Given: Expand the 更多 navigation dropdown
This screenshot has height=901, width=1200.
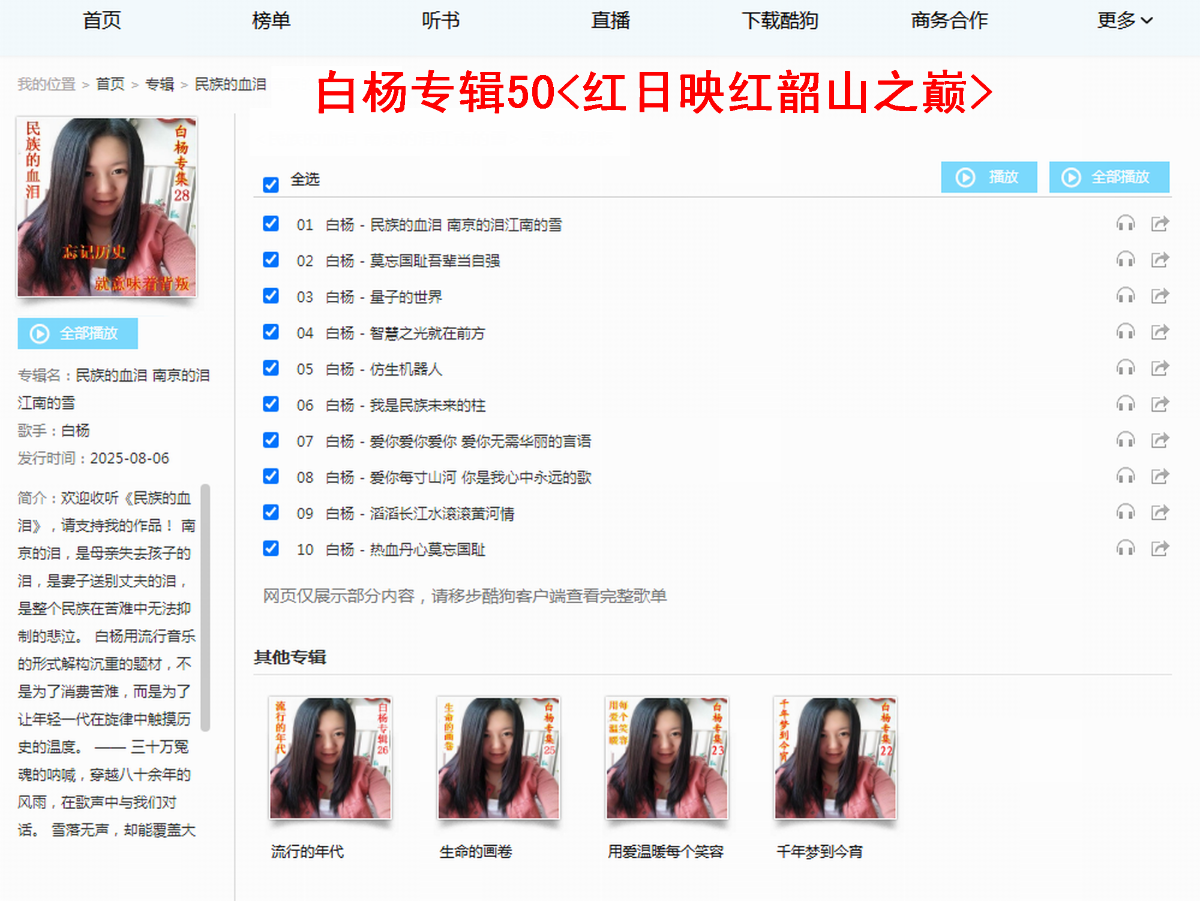Looking at the screenshot, I should (1125, 20).
